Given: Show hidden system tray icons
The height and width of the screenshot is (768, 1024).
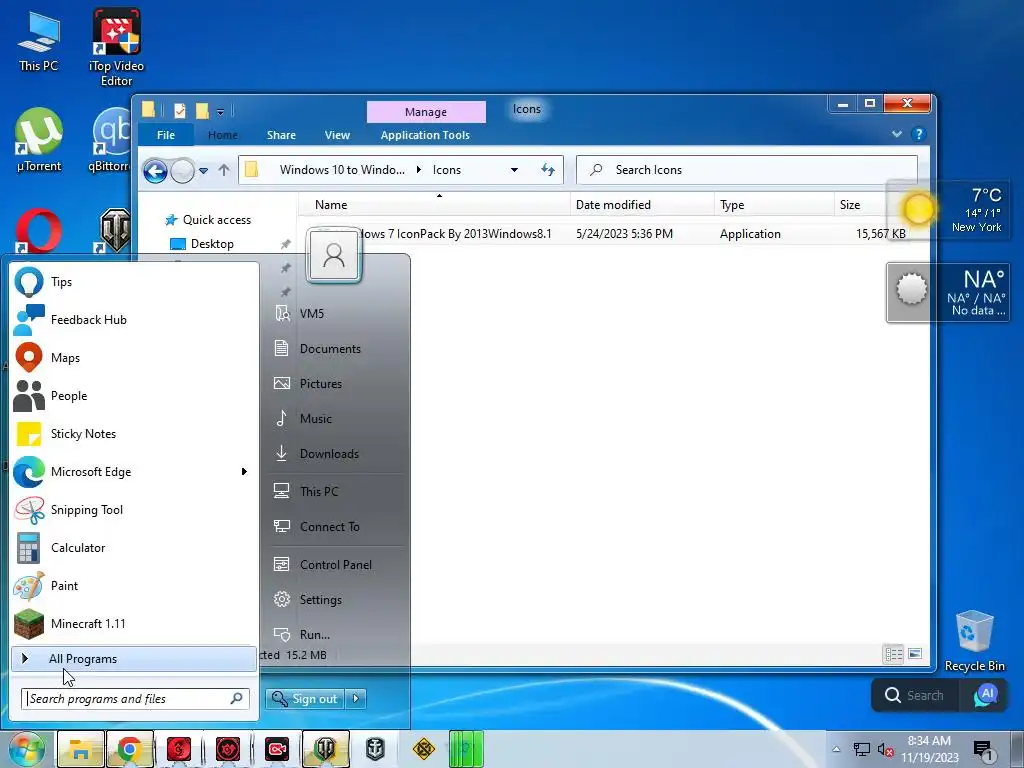Looking at the screenshot, I should [836, 749].
